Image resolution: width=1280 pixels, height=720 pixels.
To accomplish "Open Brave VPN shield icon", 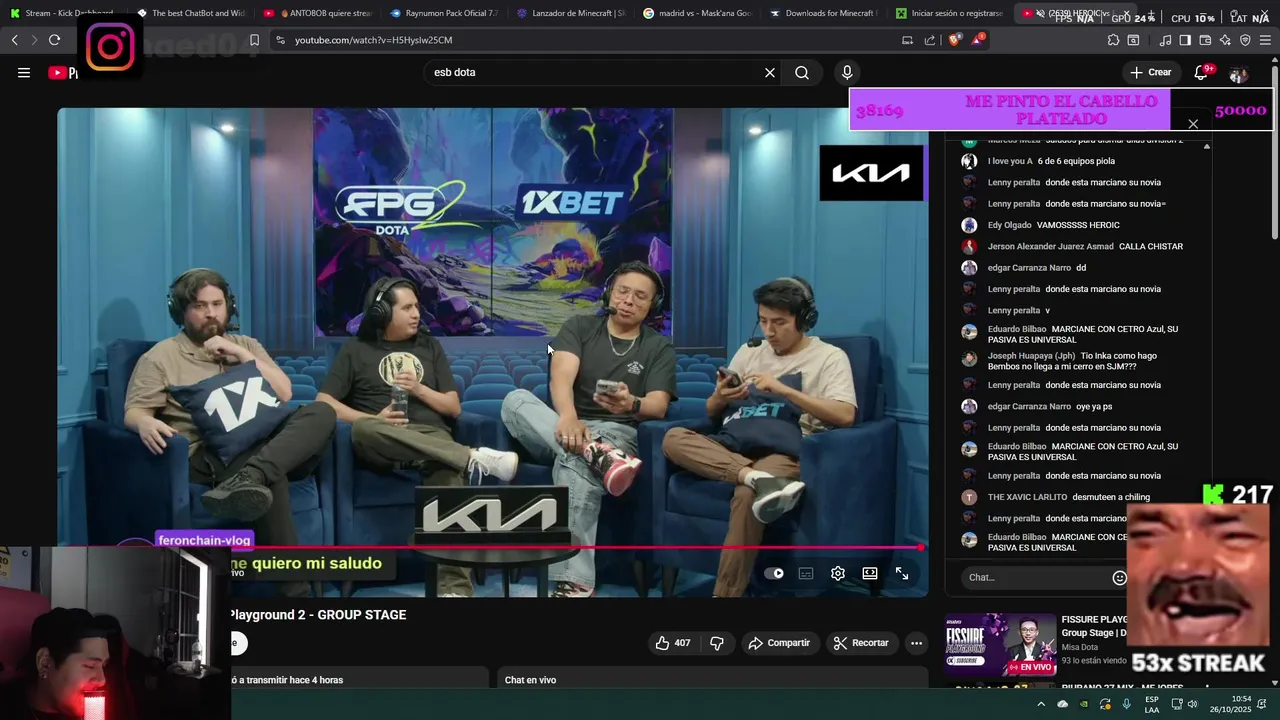I will tap(1245, 40).
